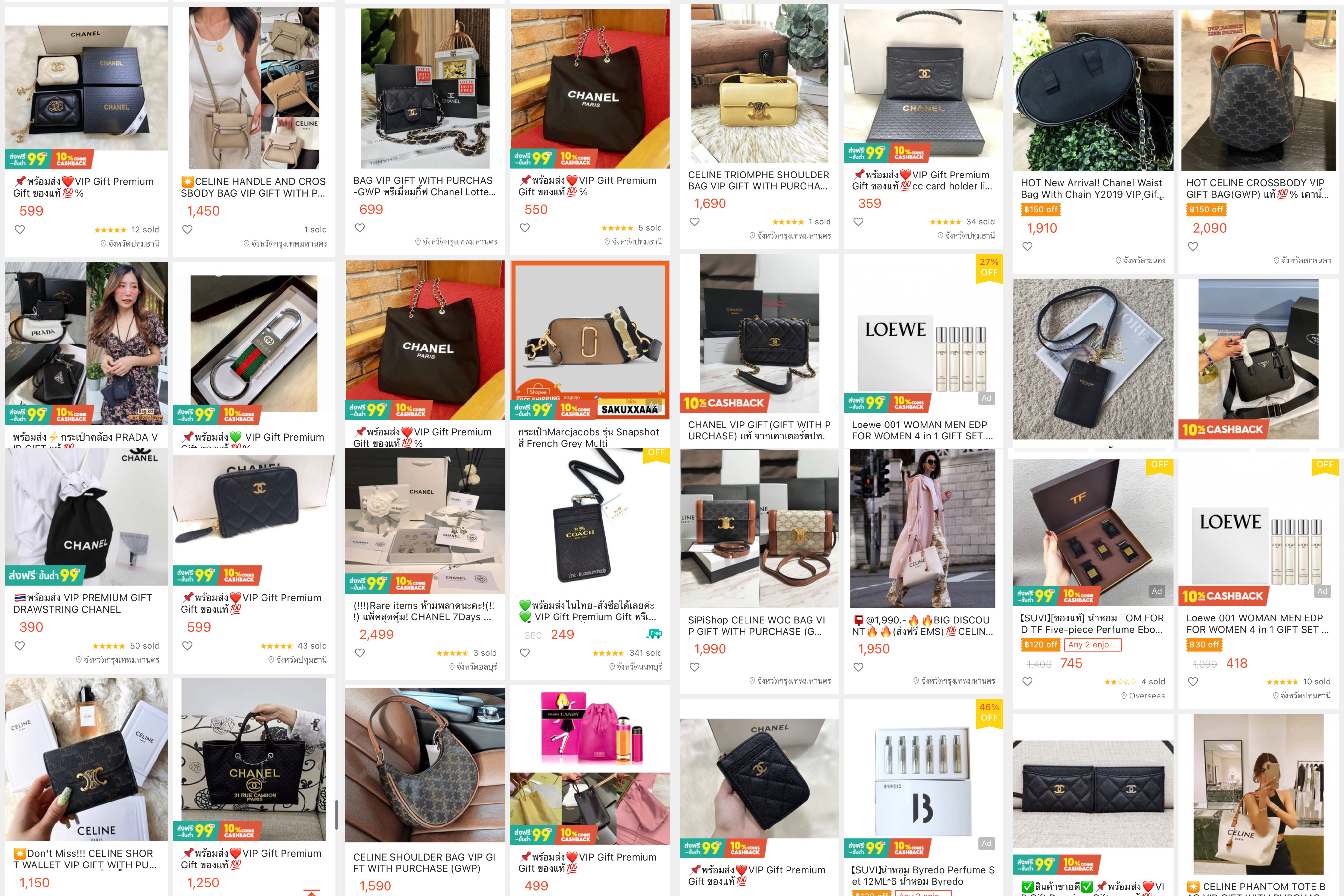The height and width of the screenshot is (896, 1344).
Task: Click the 10% CASHBACK badge on Prada handbag
Action: click(1222, 429)
